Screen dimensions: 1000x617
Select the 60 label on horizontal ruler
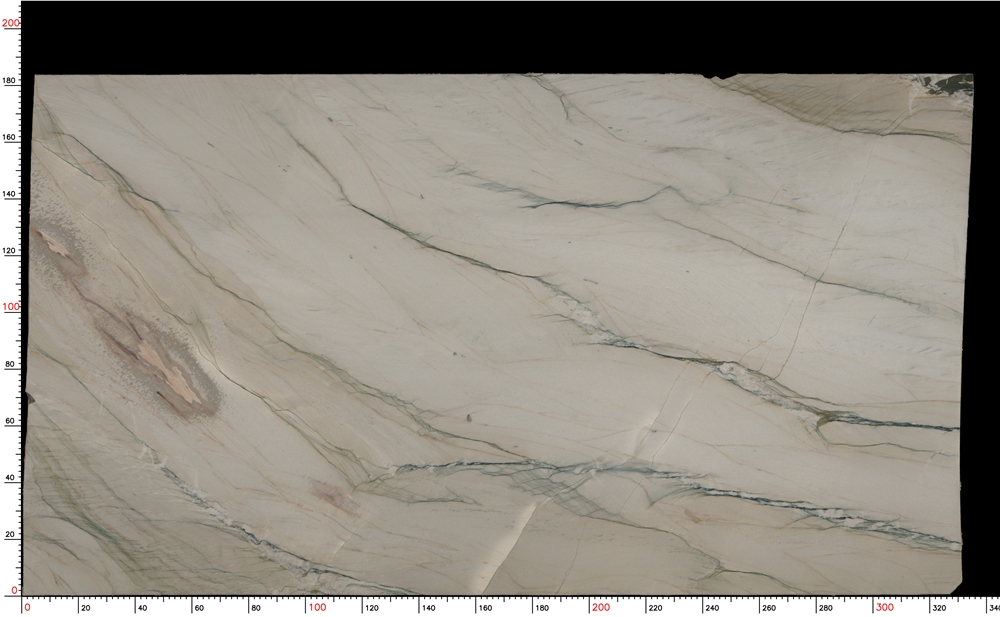(199, 608)
